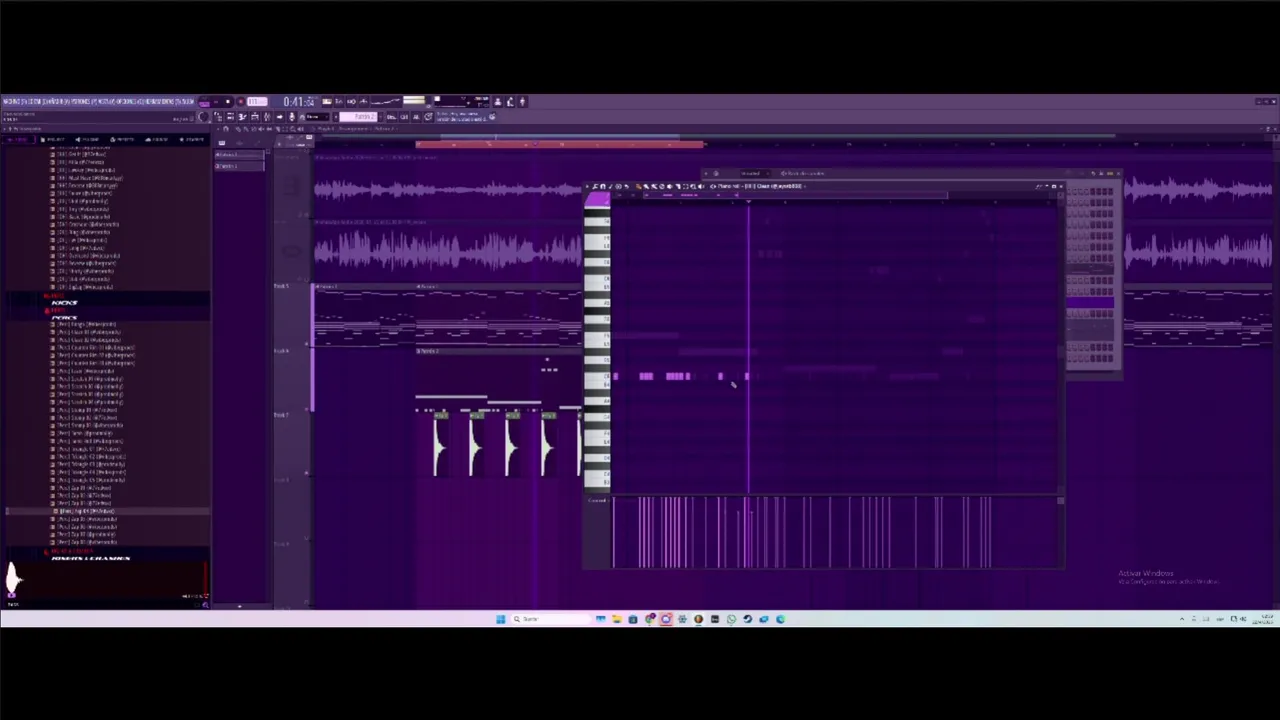Click the 0:41 song time display
The image size is (1280, 720).
299,101
